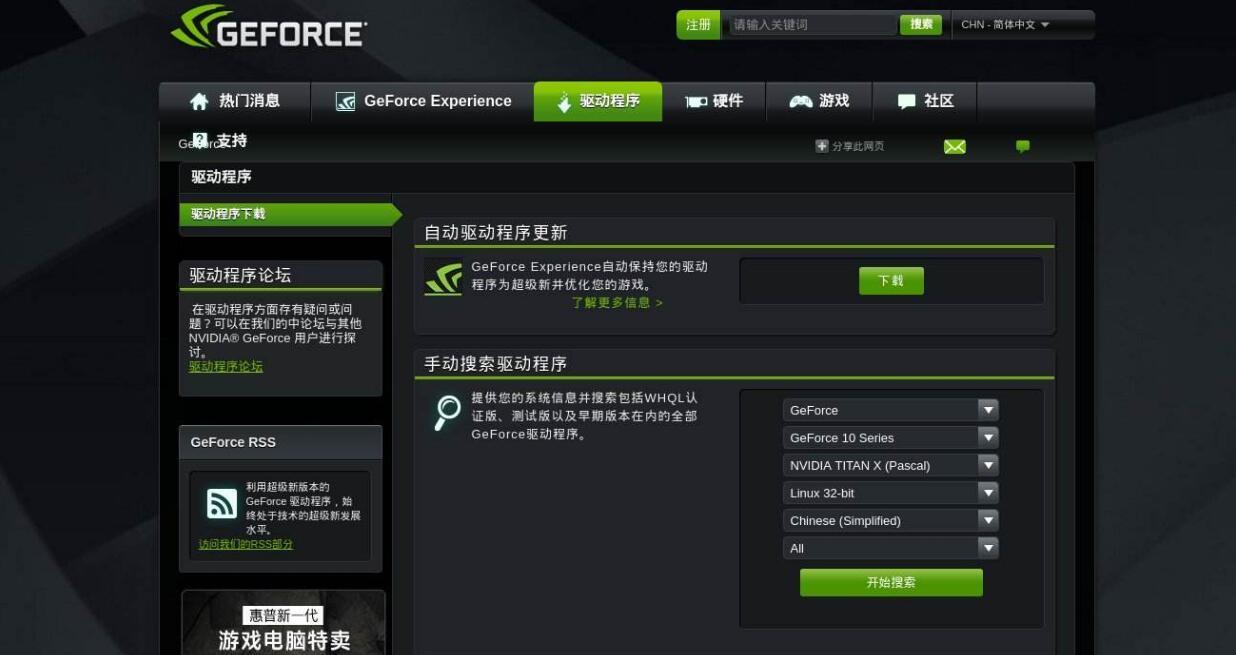Open the GeForce product type dropdown
This screenshot has width=1236, height=655.
click(x=890, y=410)
